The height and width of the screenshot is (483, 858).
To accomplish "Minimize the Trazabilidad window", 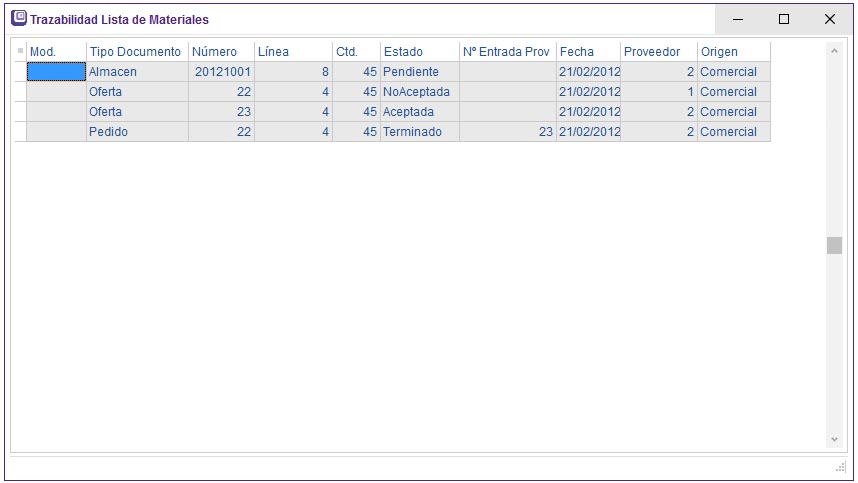I will [738, 19].
